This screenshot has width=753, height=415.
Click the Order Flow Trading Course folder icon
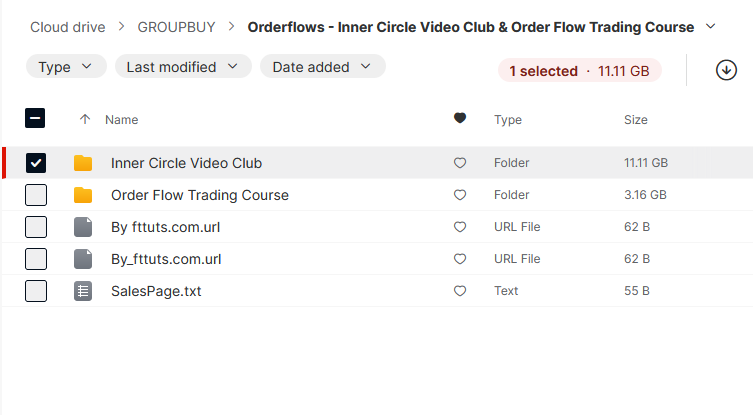83,195
